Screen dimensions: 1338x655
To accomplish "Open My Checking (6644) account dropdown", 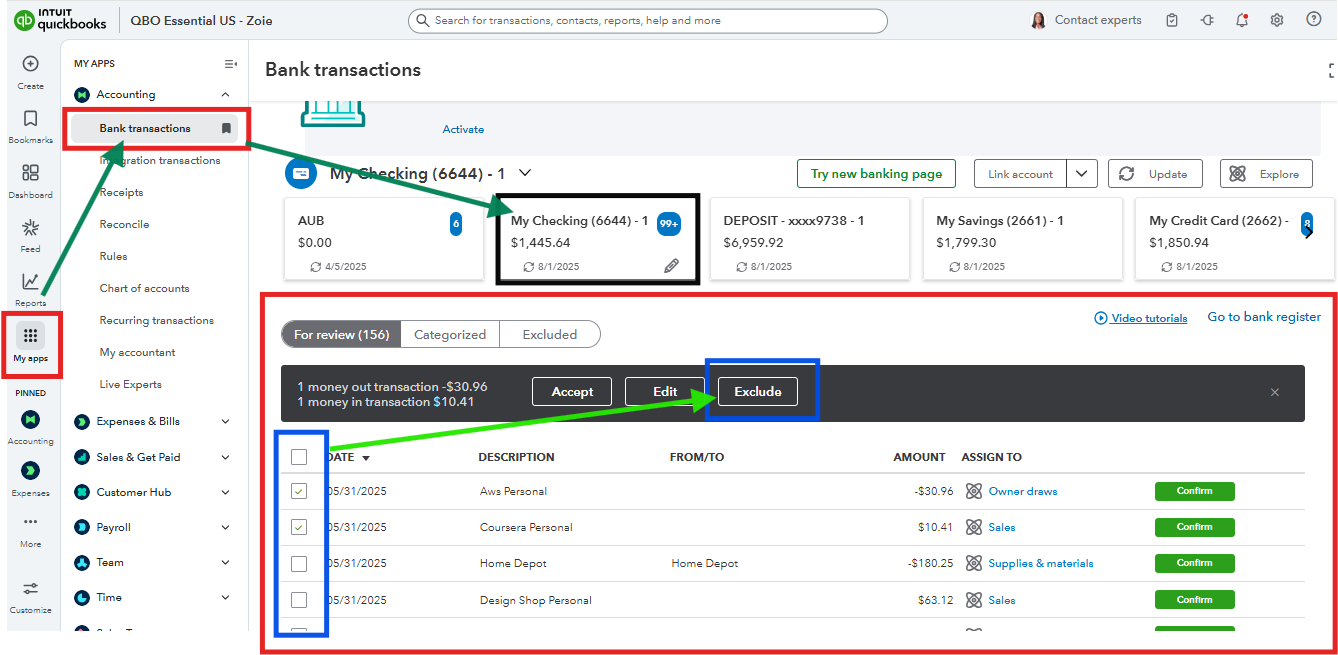I will (525, 173).
